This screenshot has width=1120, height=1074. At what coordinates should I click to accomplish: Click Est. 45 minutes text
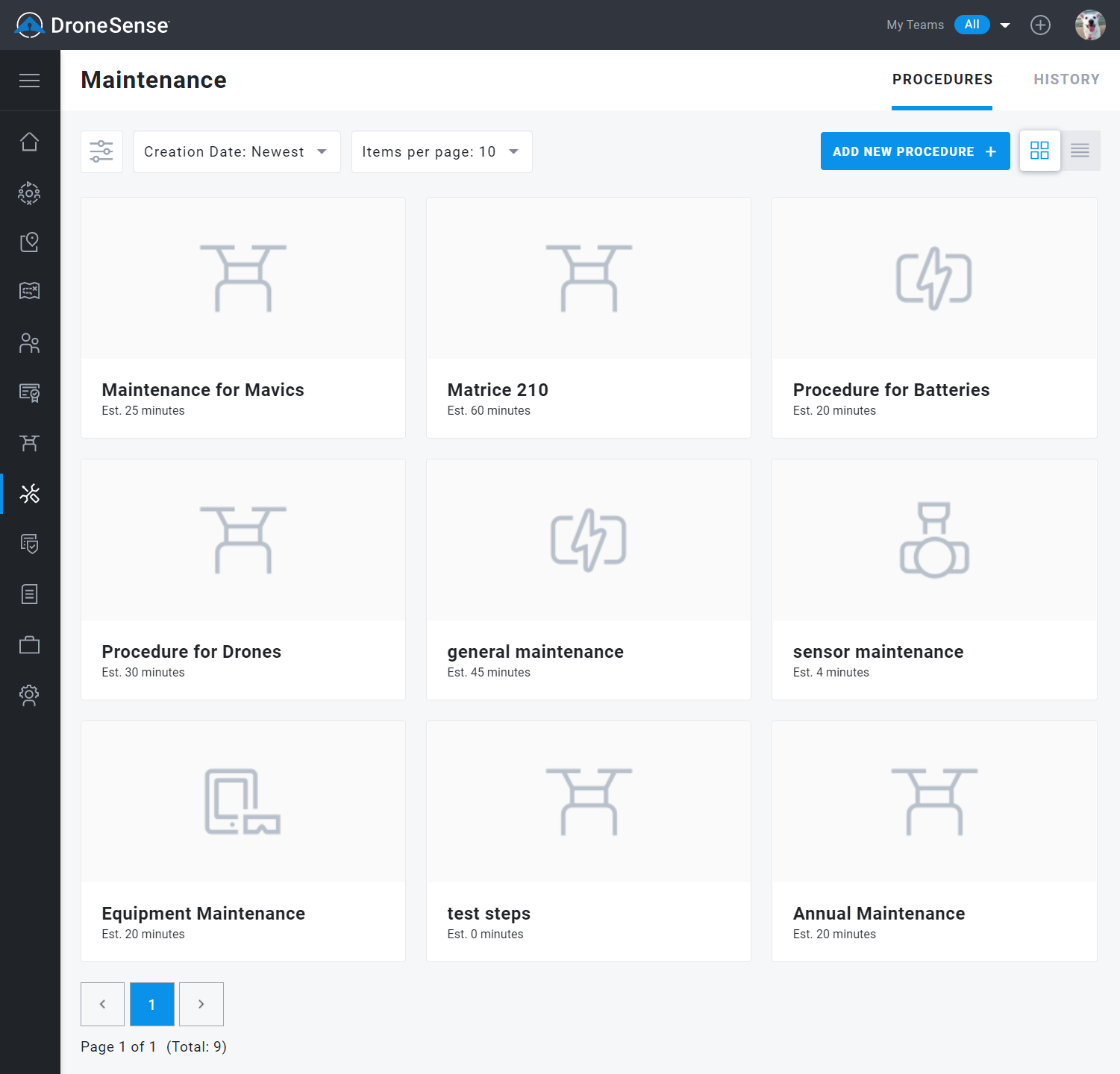coord(489,673)
